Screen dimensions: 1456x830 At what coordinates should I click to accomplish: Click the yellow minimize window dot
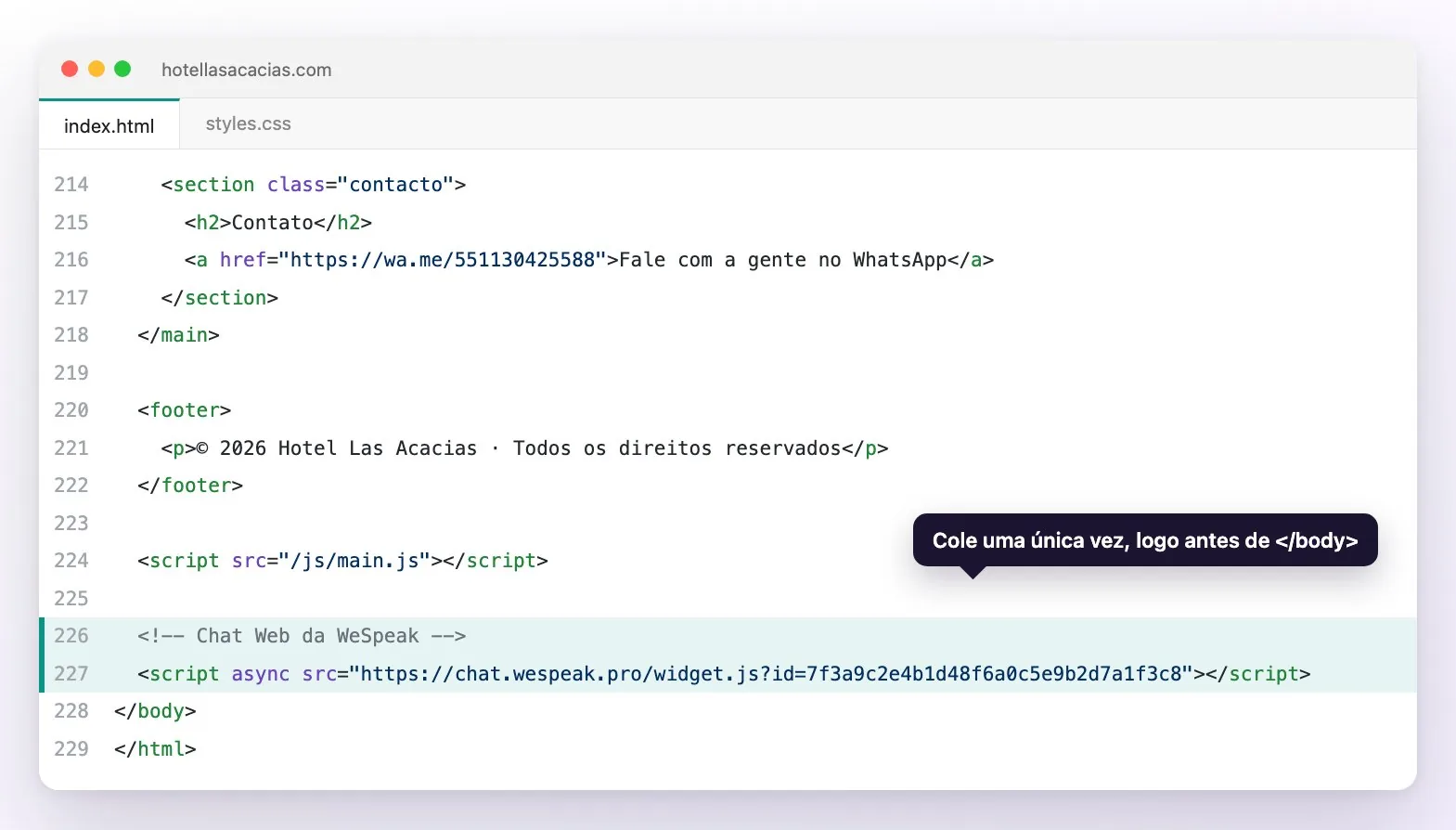coord(97,69)
